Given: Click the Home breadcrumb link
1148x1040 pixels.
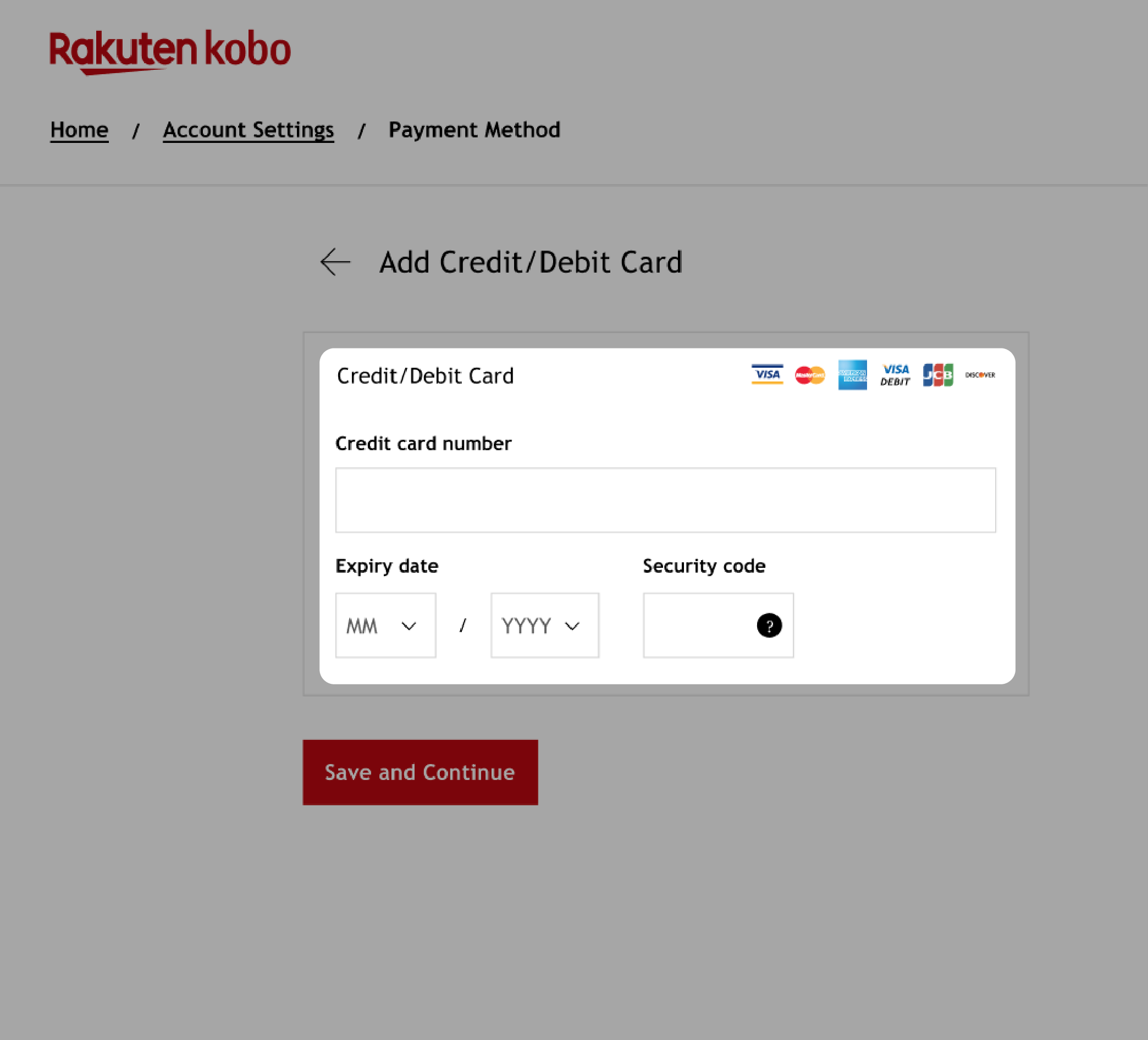Looking at the screenshot, I should point(79,129).
